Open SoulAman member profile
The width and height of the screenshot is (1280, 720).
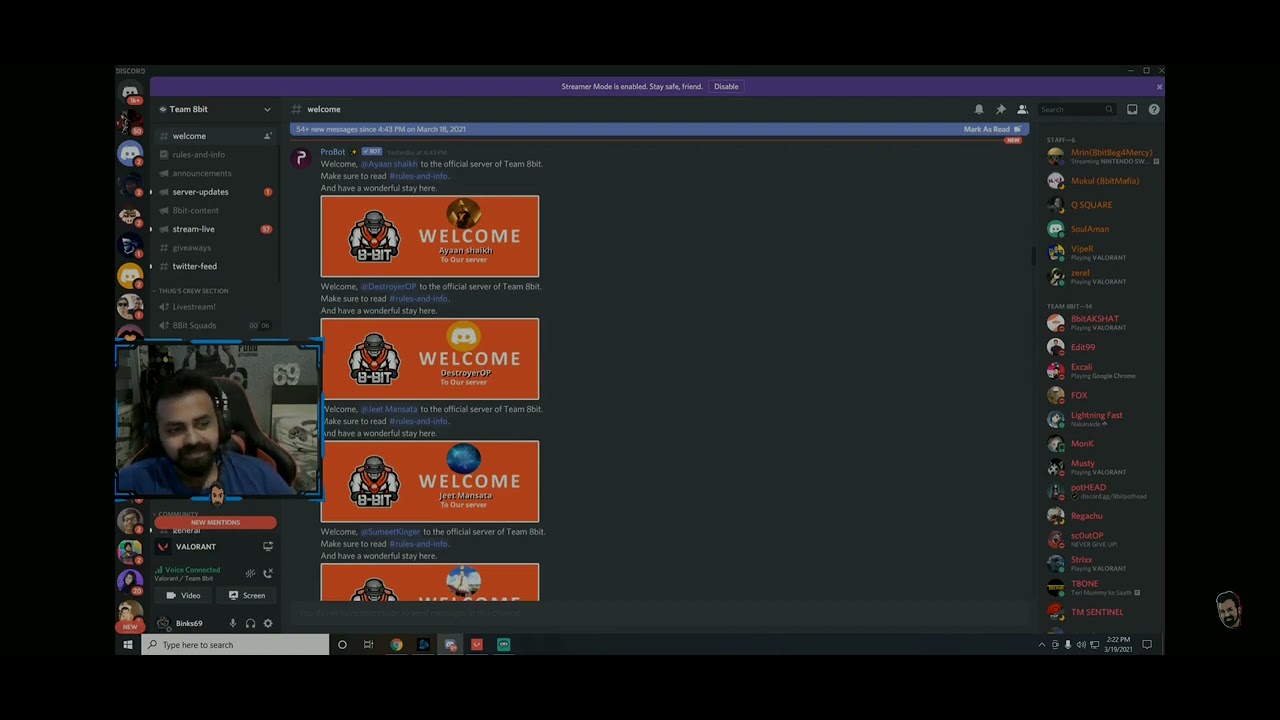pos(1102,229)
